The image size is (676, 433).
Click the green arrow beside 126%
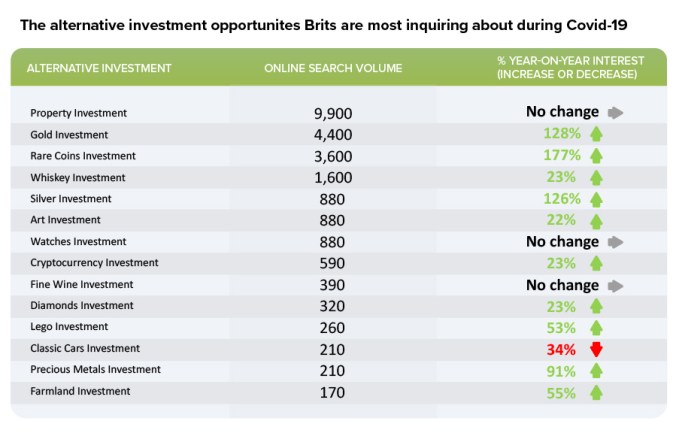pyautogui.click(x=596, y=199)
